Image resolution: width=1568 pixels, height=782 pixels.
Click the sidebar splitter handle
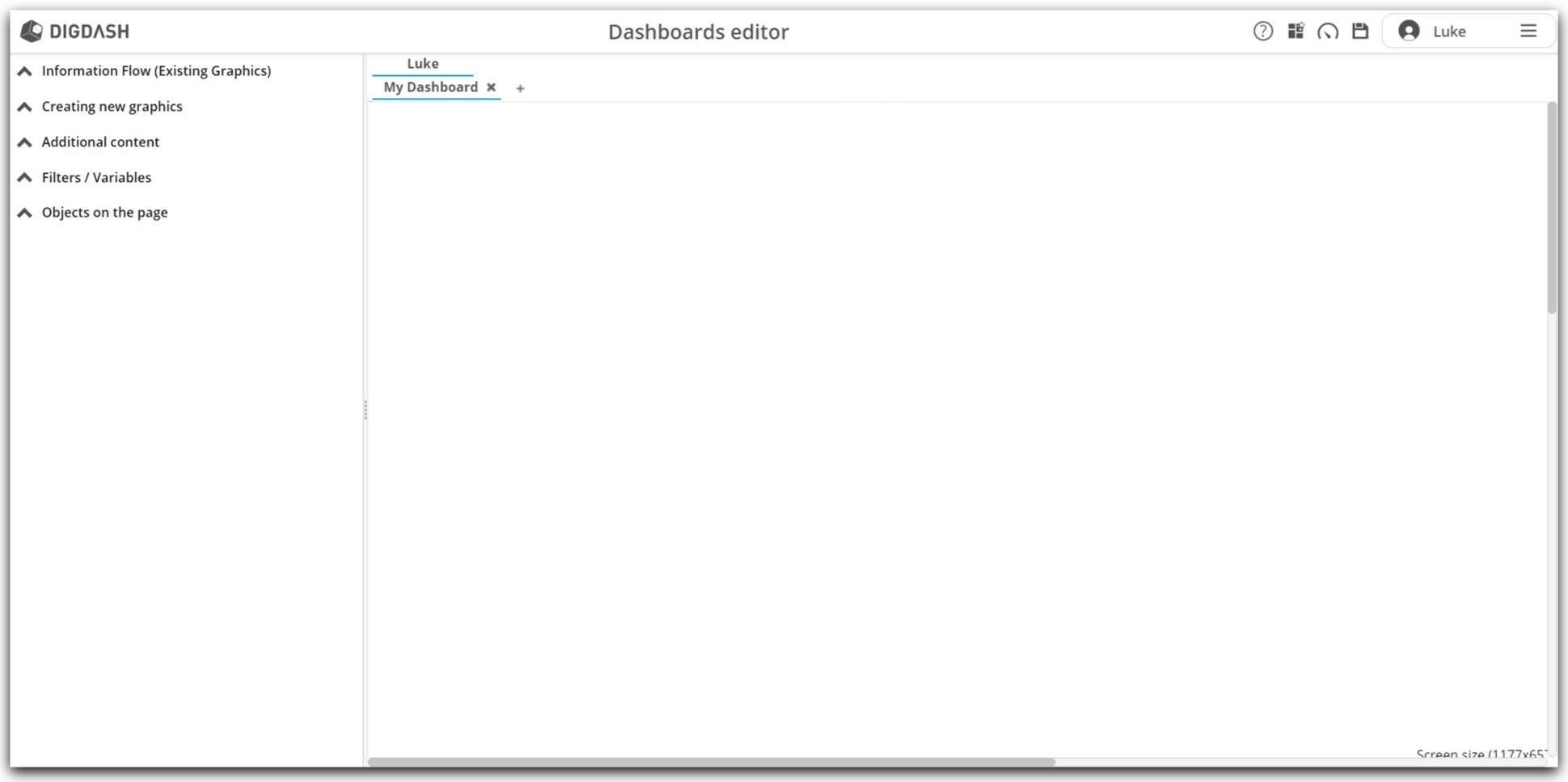(366, 410)
